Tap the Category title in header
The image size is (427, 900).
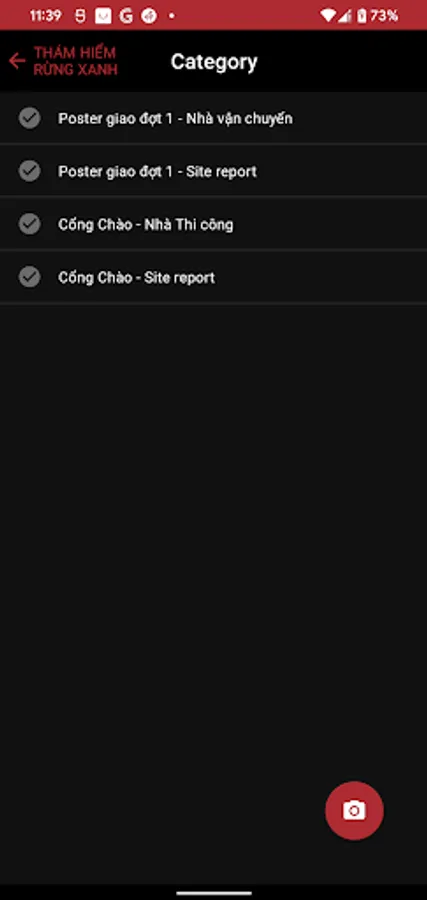tap(214, 61)
